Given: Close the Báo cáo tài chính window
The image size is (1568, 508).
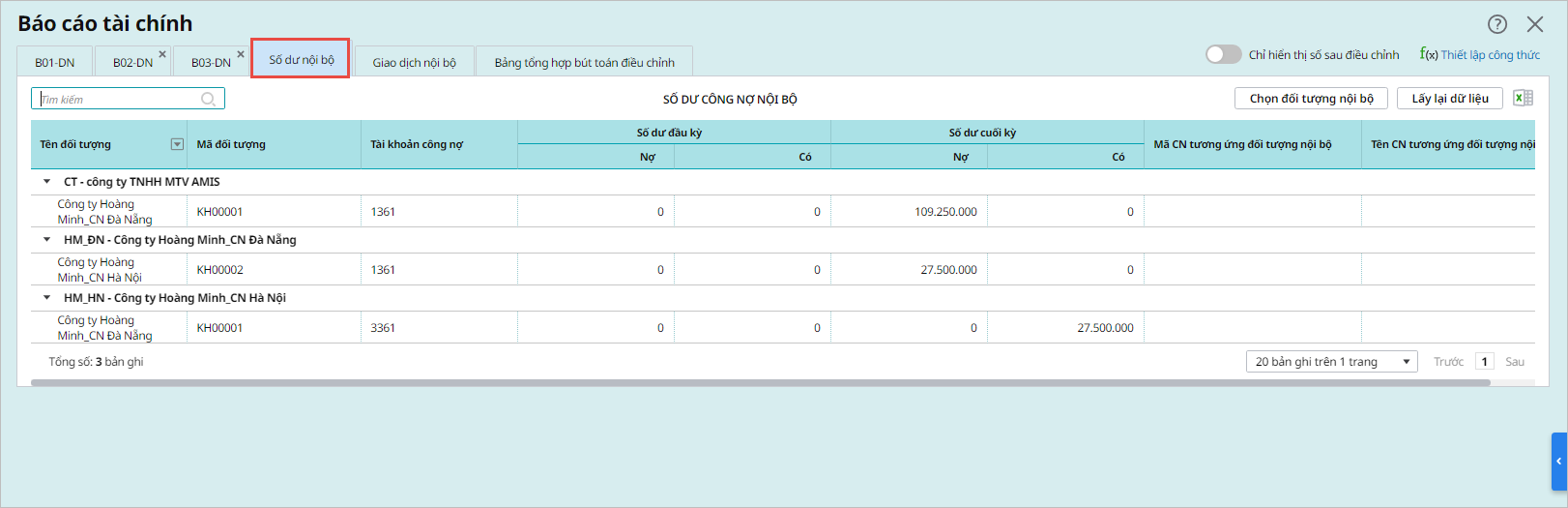Looking at the screenshot, I should point(1535,24).
